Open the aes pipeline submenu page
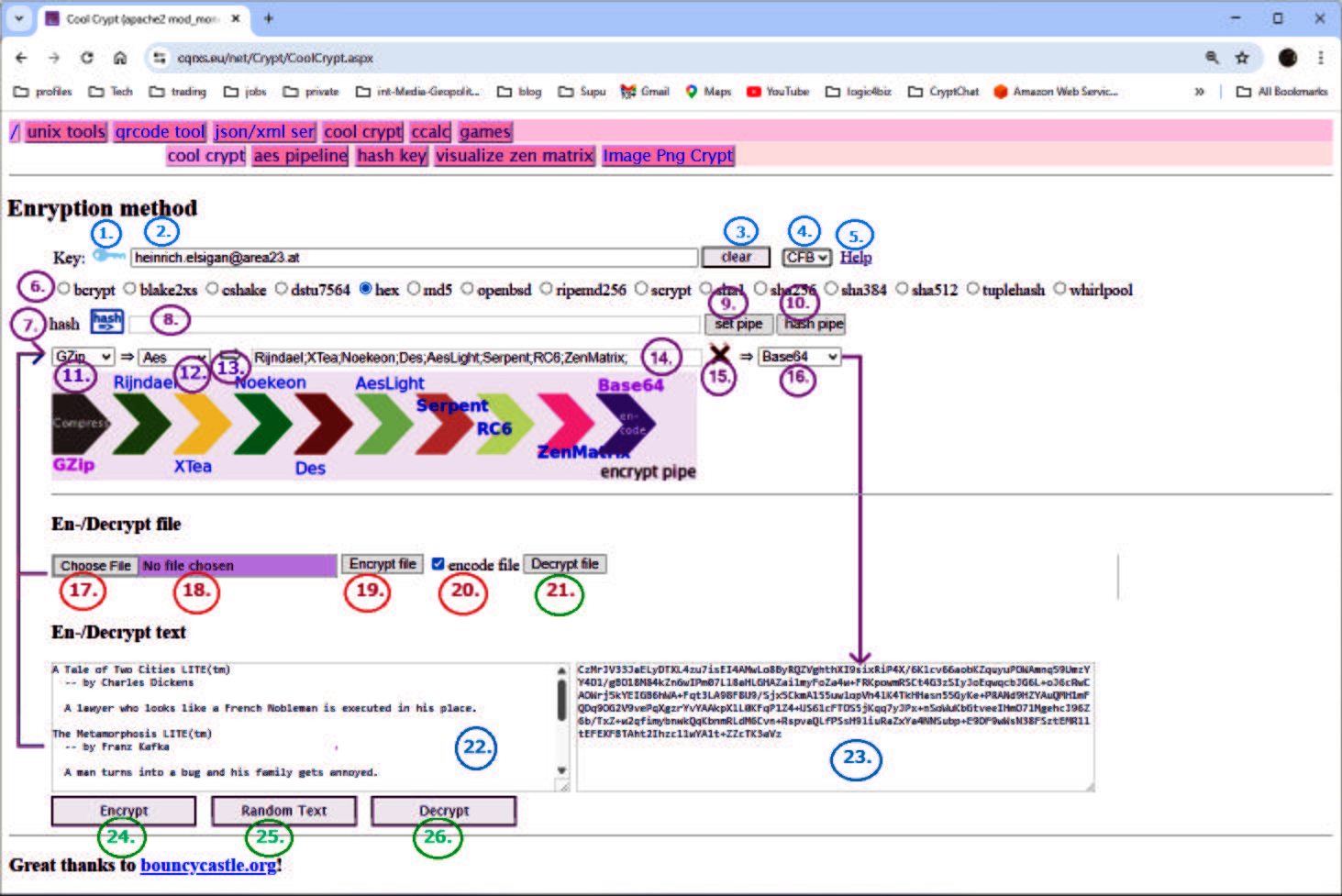The width and height of the screenshot is (1342, 896). (x=301, y=156)
